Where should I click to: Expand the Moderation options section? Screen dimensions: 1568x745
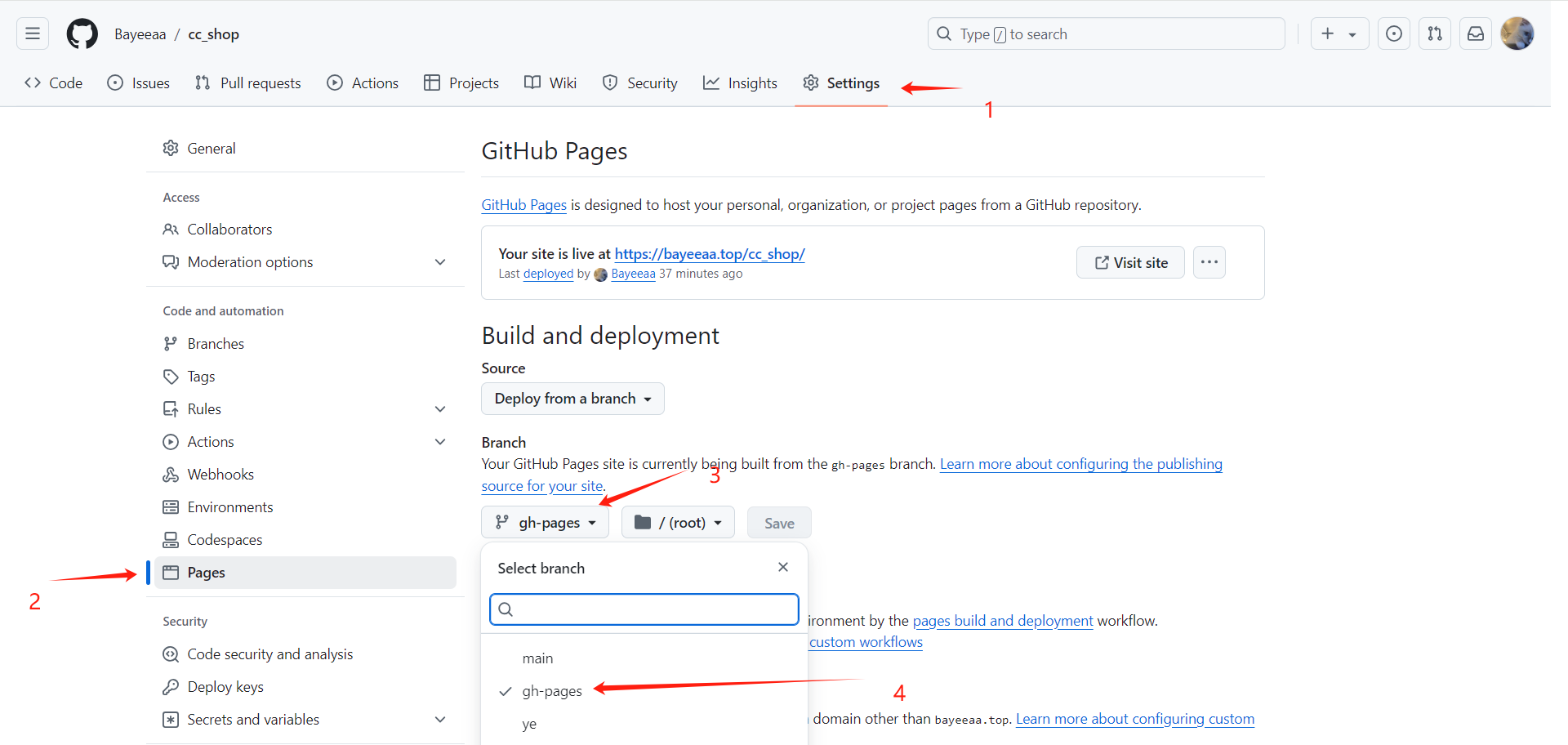440,262
